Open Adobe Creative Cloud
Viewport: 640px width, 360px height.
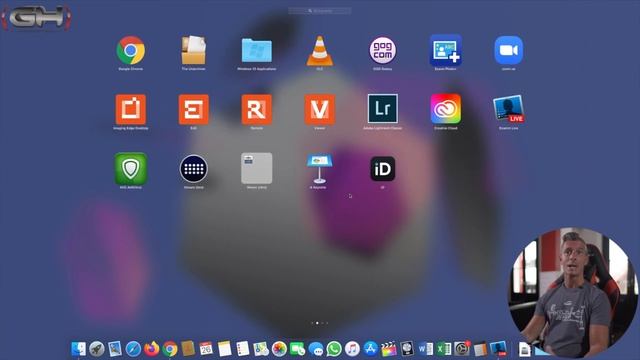pos(445,109)
